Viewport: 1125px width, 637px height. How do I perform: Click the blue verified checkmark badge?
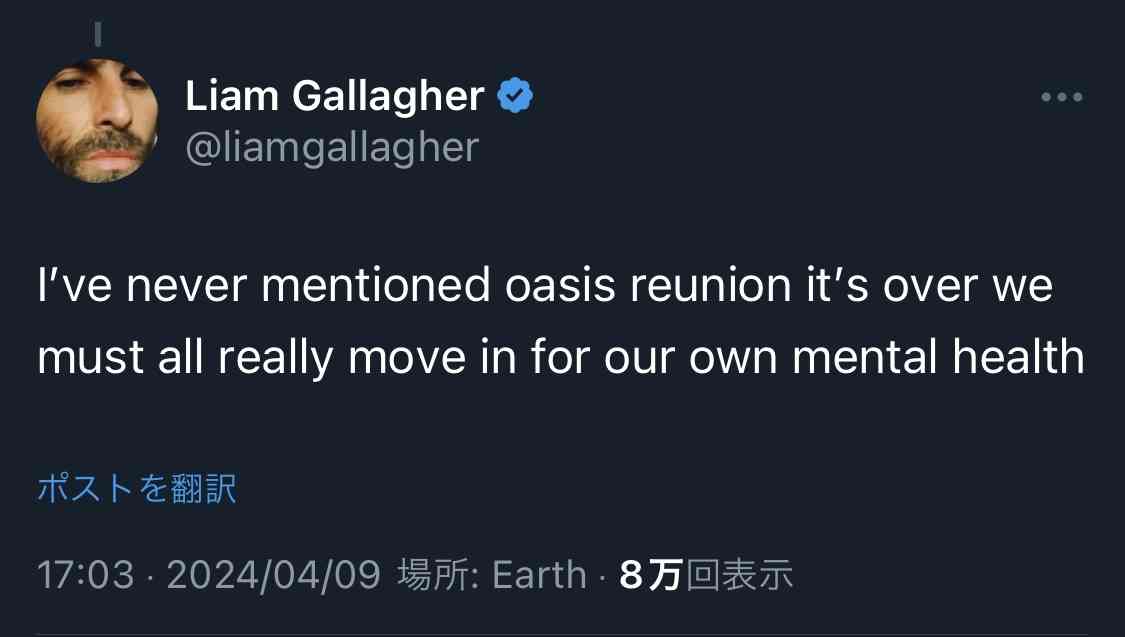click(515, 95)
